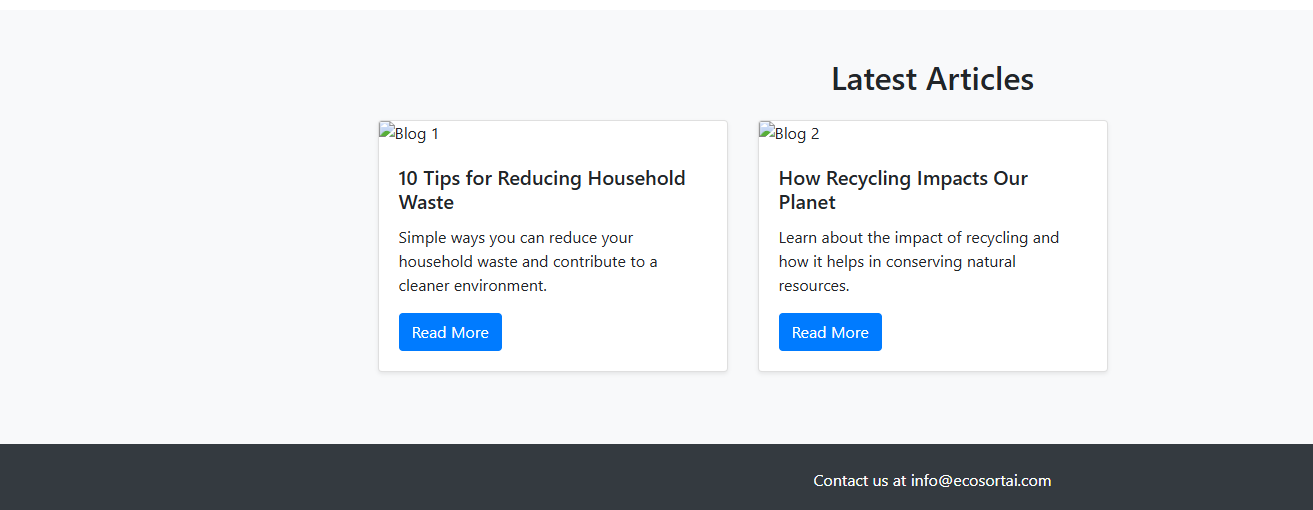Click Read More on household waste article
The image size is (1313, 510).
coord(450,332)
